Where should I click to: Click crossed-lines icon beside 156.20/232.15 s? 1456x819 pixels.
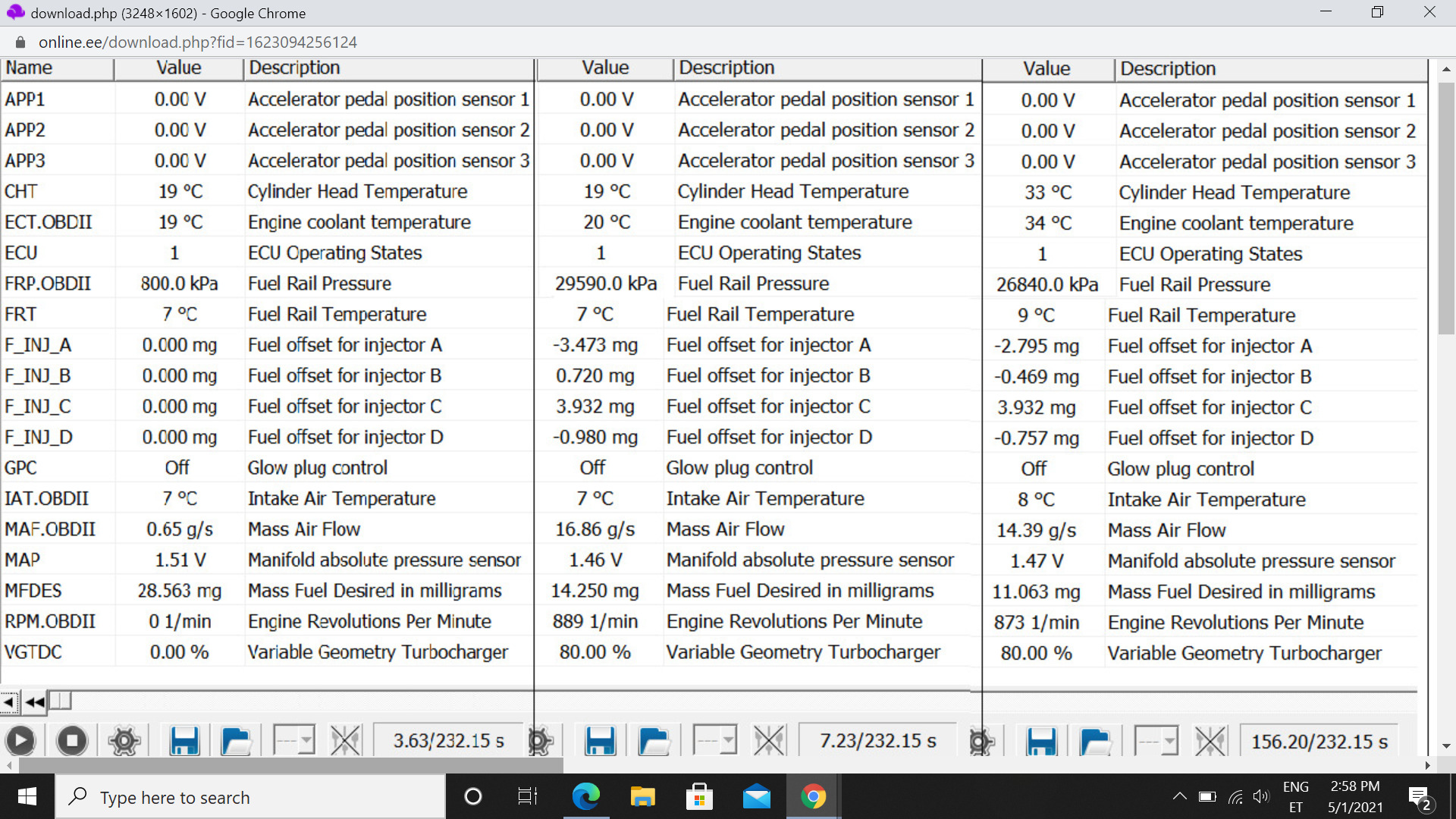(x=1210, y=741)
